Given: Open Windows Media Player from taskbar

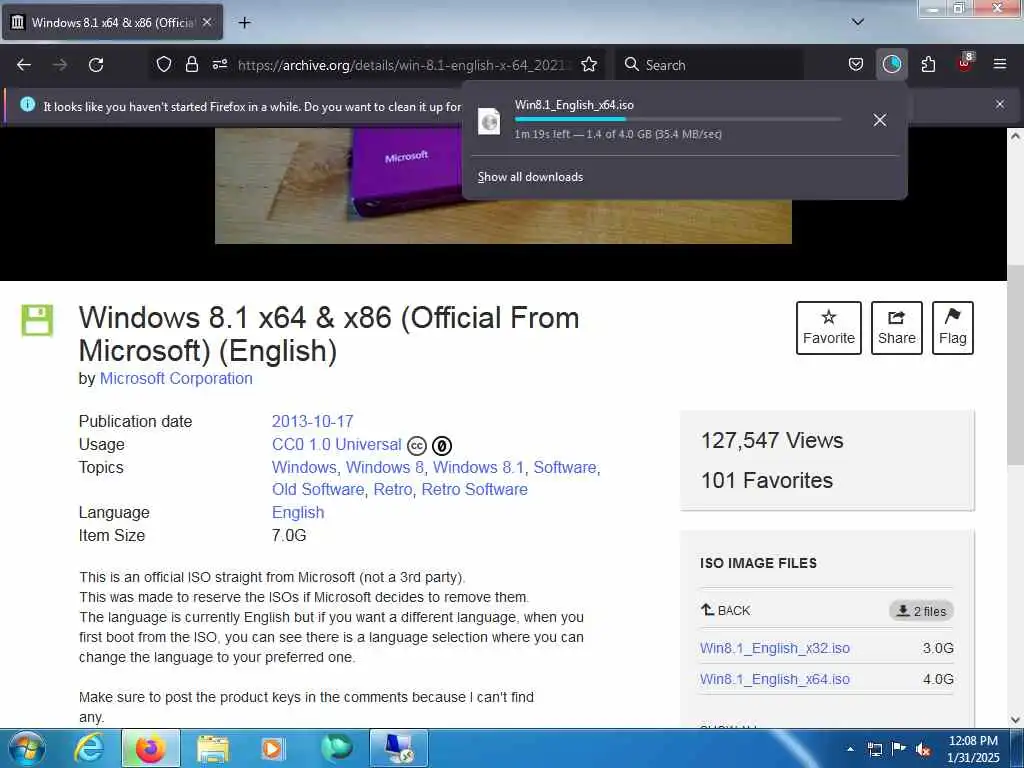Looking at the screenshot, I should (272, 748).
